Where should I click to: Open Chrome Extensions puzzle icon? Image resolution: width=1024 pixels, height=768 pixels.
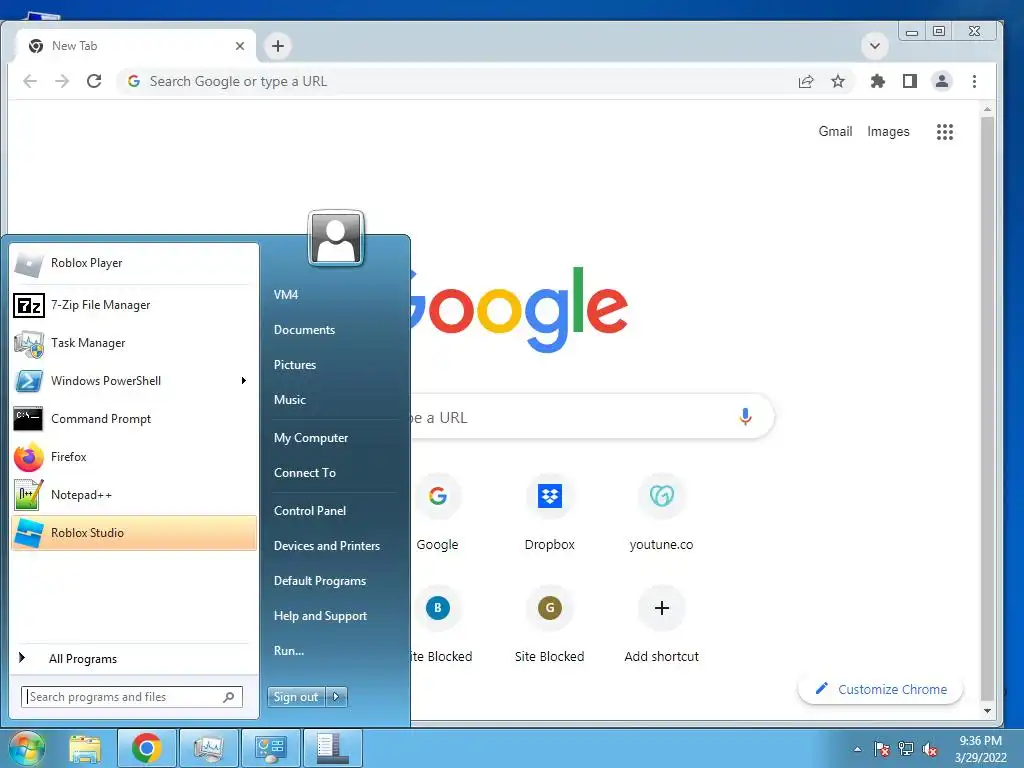[x=878, y=81]
